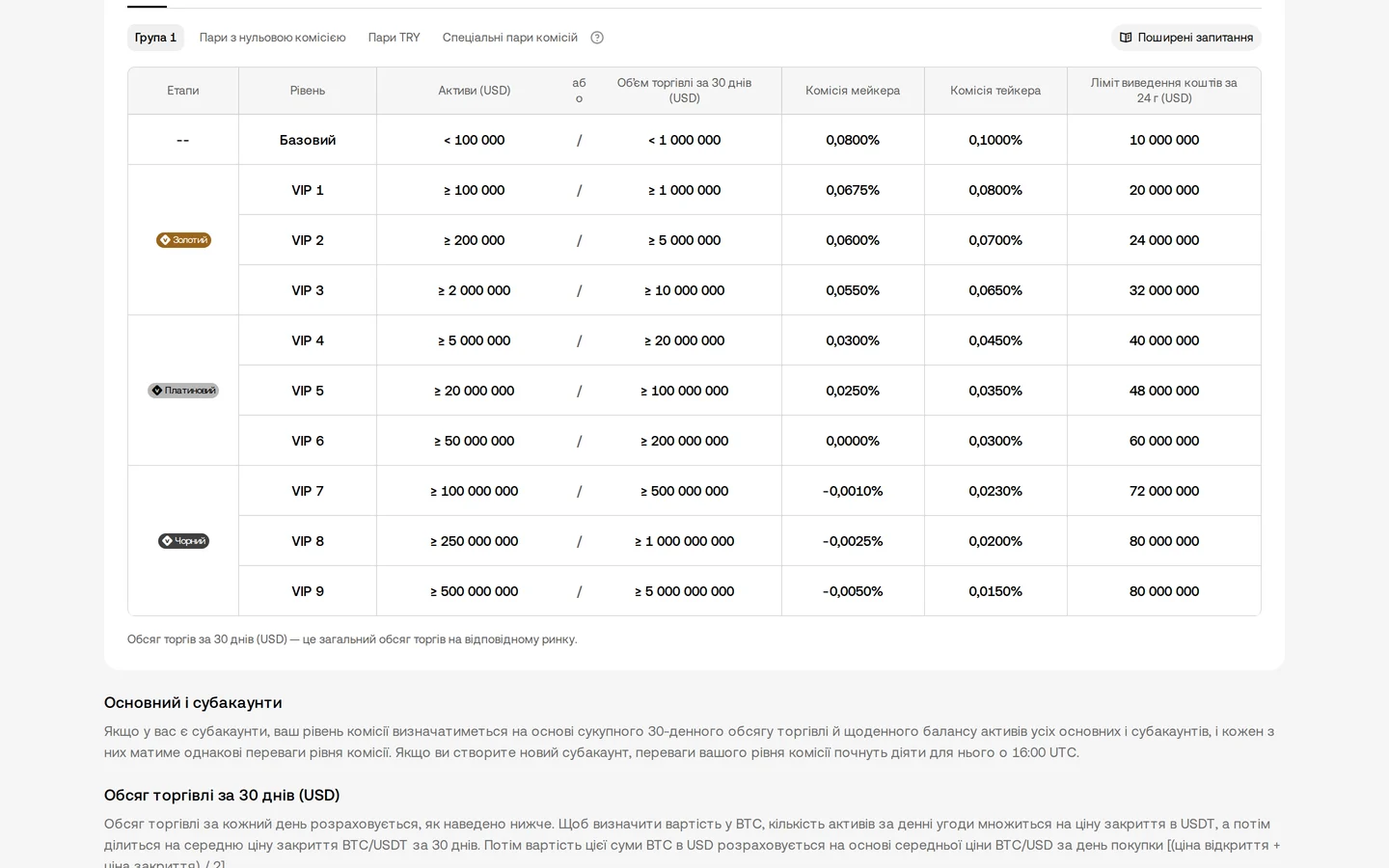Click the Активи (USD) column header
Screen dimensions: 1389x868
point(474,91)
